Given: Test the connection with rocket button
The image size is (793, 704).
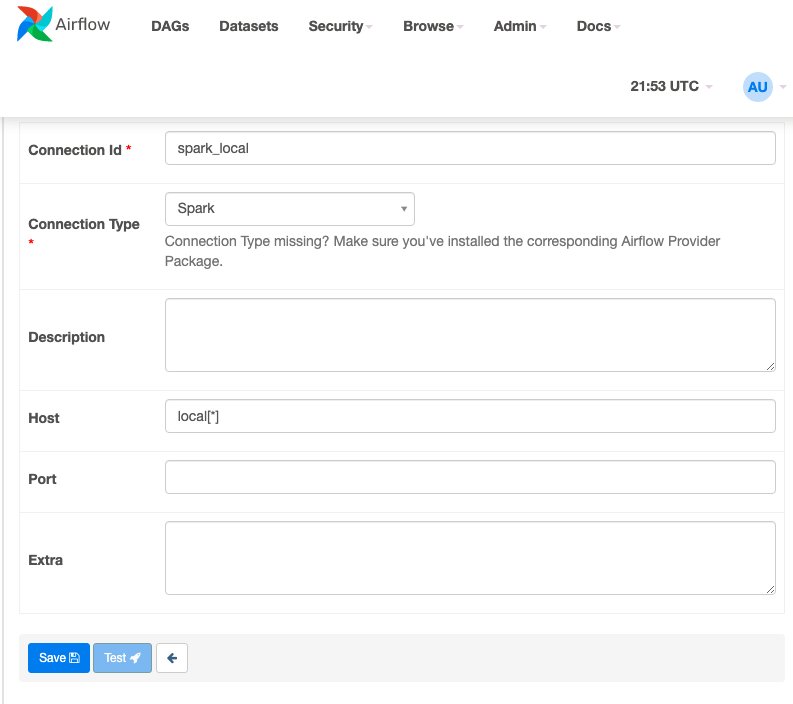Looking at the screenshot, I should pyautogui.click(x=122, y=658).
